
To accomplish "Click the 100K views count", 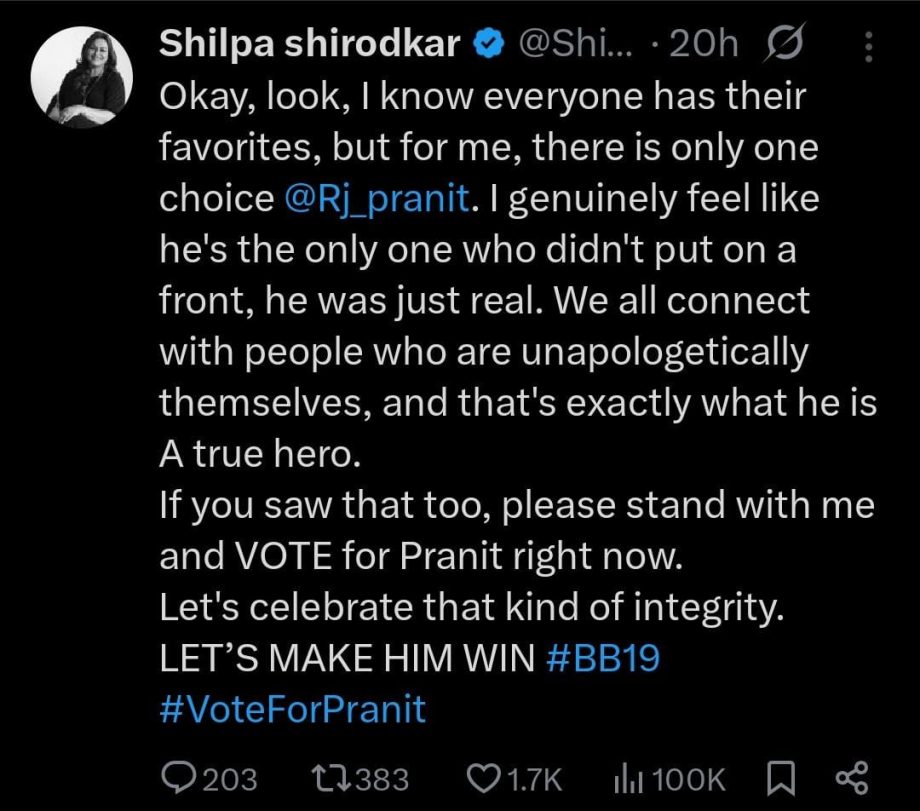I will click(x=686, y=779).
